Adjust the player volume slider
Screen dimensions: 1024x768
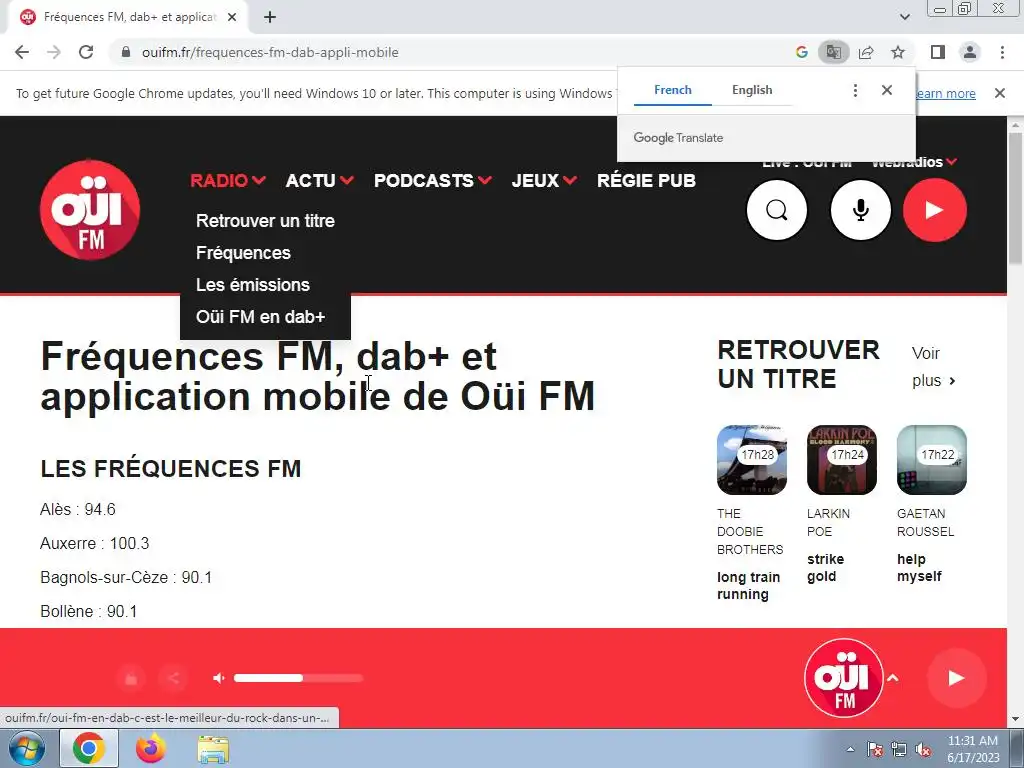coord(298,678)
